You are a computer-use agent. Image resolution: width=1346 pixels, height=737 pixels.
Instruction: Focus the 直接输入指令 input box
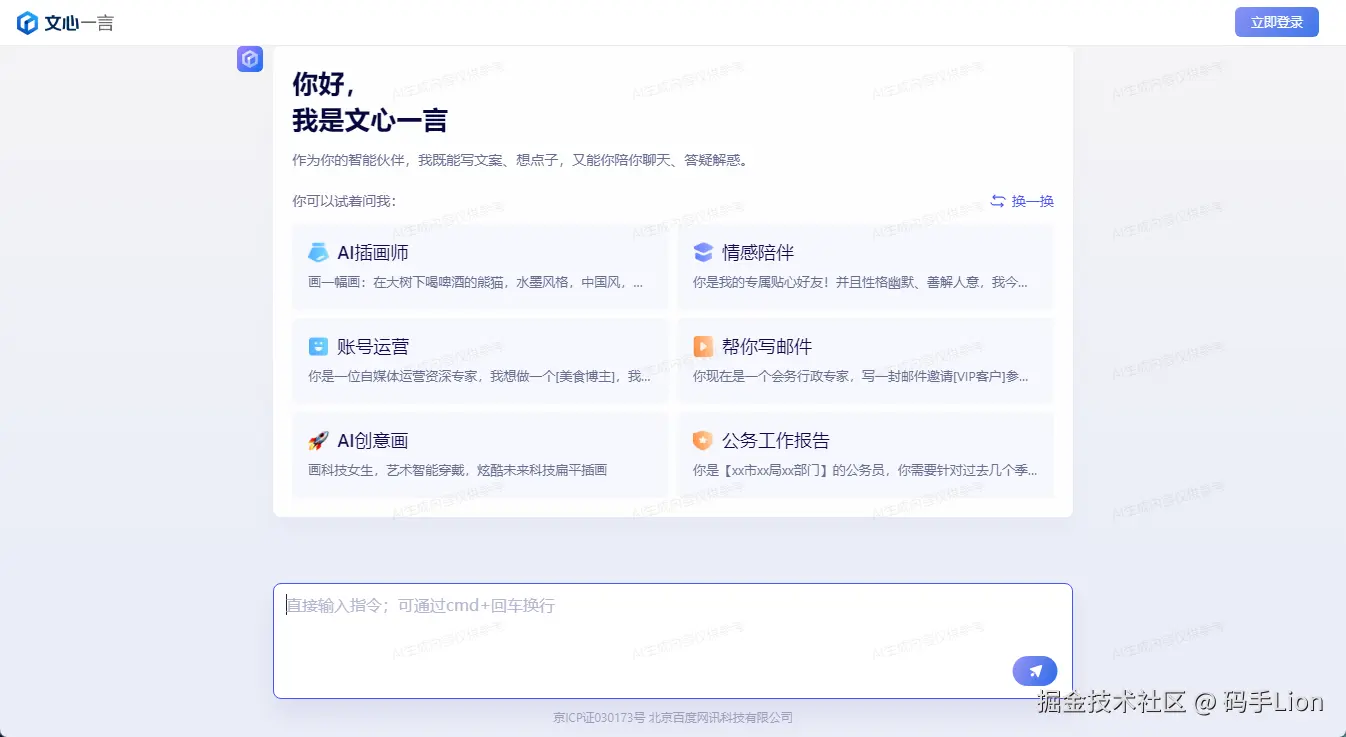pos(673,641)
